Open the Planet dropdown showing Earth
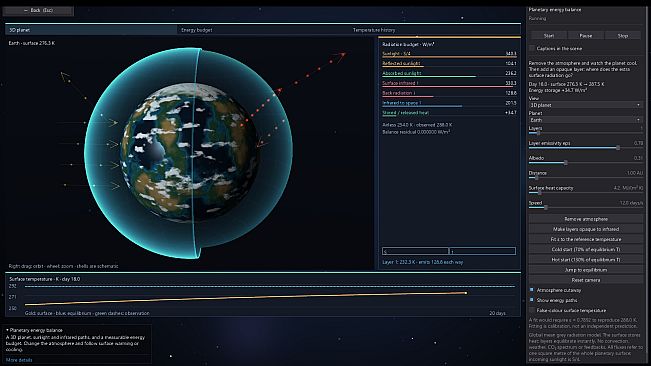 (585, 120)
